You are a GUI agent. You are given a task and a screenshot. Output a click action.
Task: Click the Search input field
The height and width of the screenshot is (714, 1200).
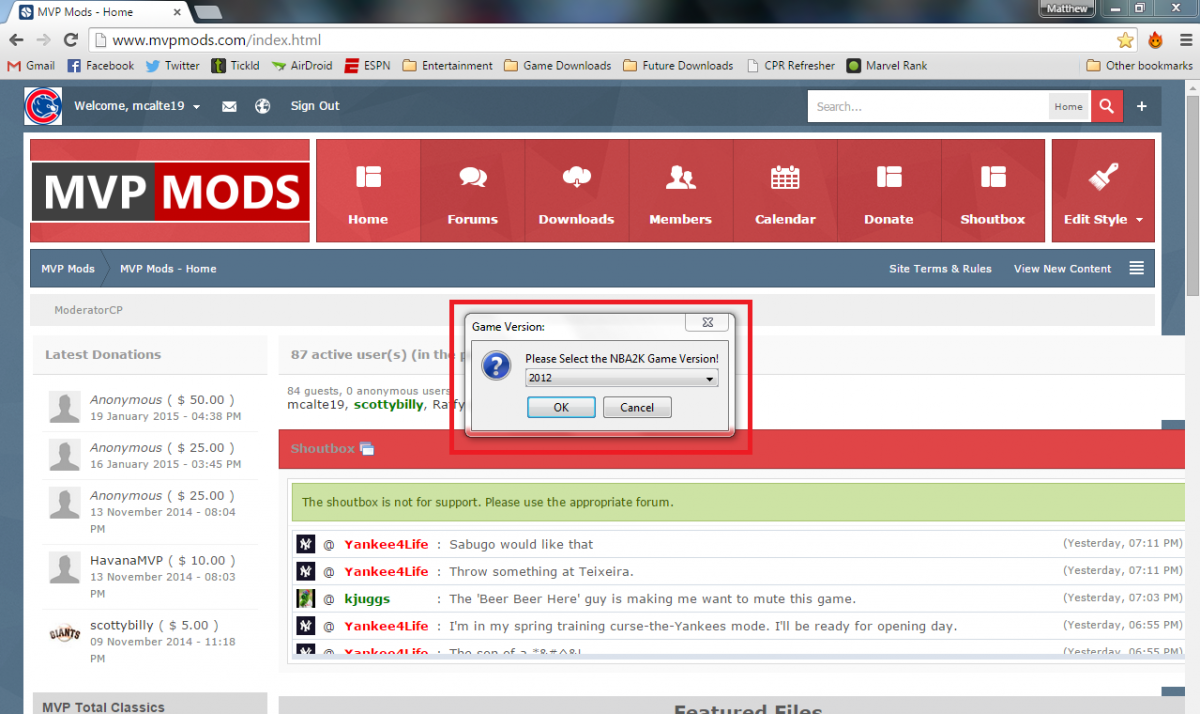[x=928, y=107]
